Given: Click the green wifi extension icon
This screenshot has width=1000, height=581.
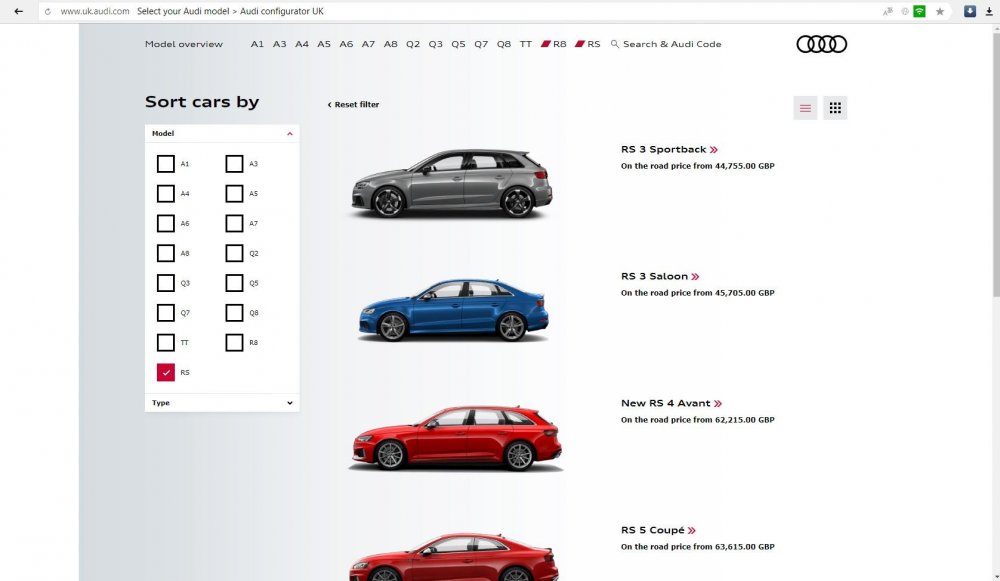Looking at the screenshot, I should 919,11.
